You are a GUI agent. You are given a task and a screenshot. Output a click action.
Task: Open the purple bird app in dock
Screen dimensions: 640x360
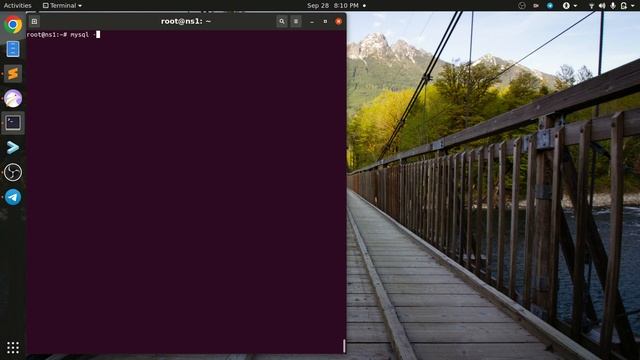pyautogui.click(x=13, y=99)
